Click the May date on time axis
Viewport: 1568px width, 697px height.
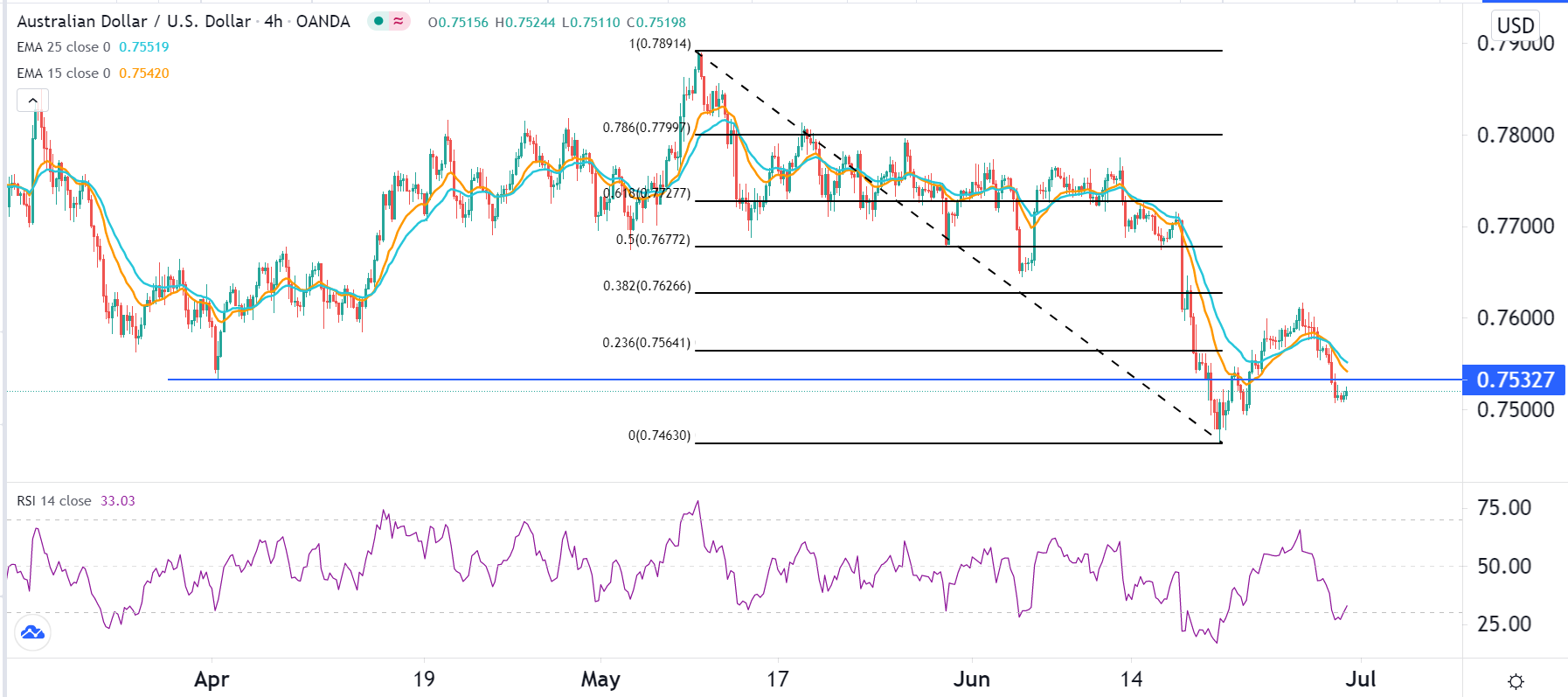(600, 680)
